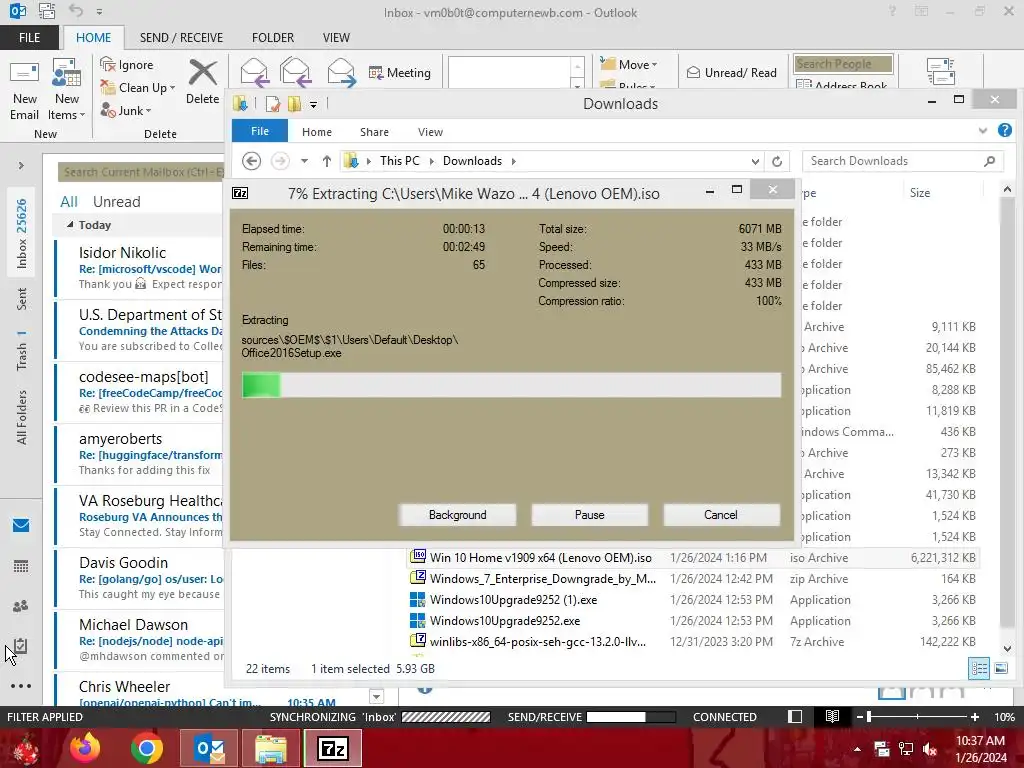Switch to the FOLDER ribbon tab
The image size is (1024, 768).
[x=273, y=37]
